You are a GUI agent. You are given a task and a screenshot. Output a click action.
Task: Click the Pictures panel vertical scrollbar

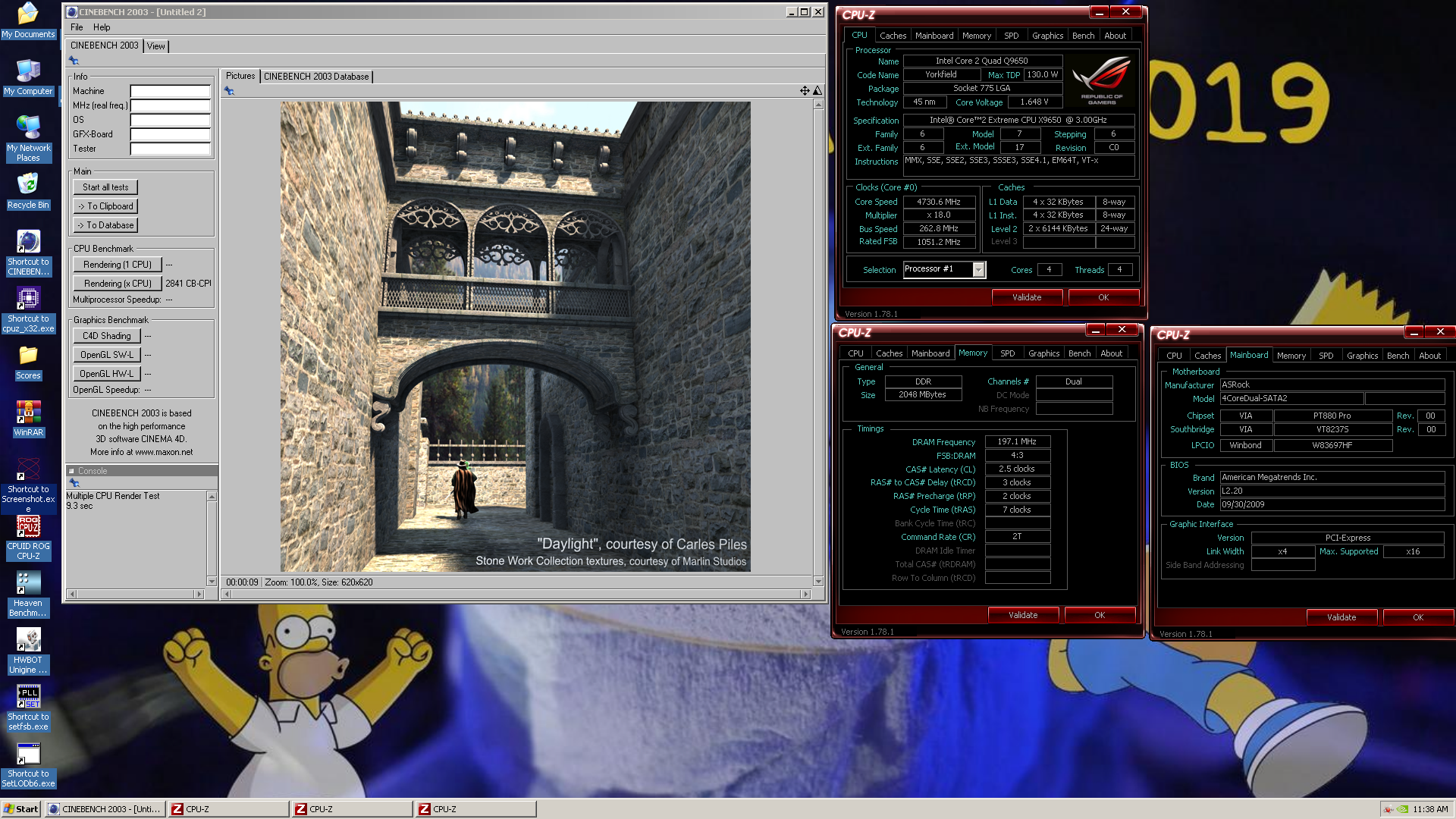818,343
